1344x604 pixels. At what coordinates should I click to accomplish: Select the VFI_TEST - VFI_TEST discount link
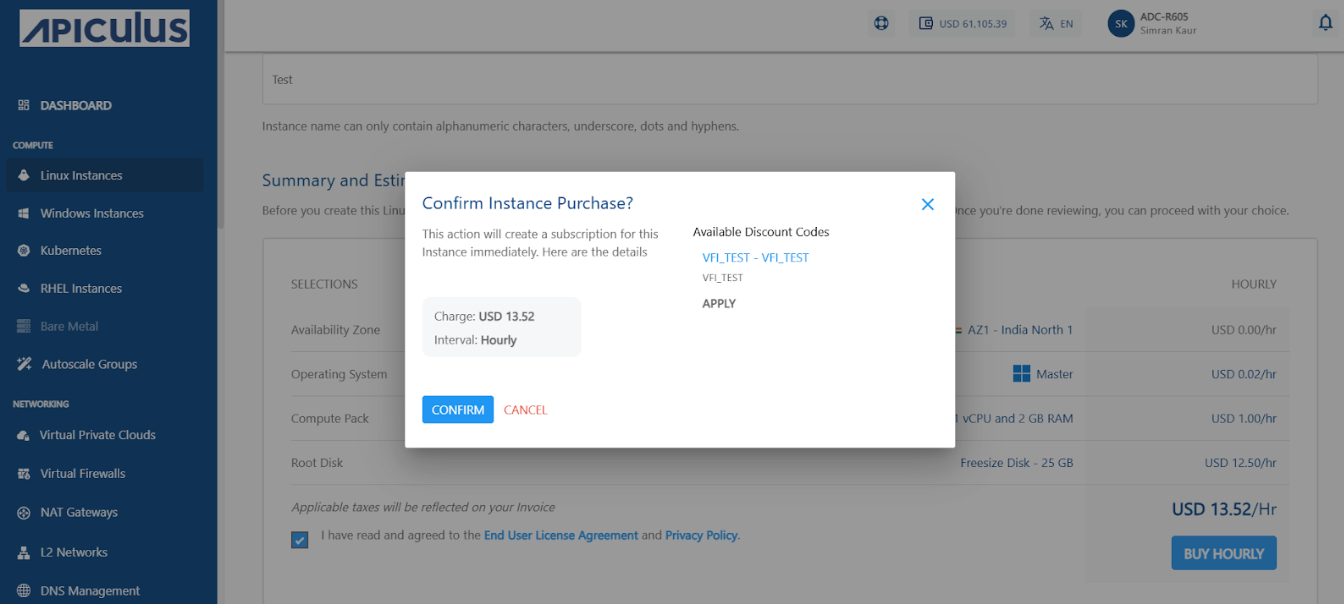click(755, 258)
